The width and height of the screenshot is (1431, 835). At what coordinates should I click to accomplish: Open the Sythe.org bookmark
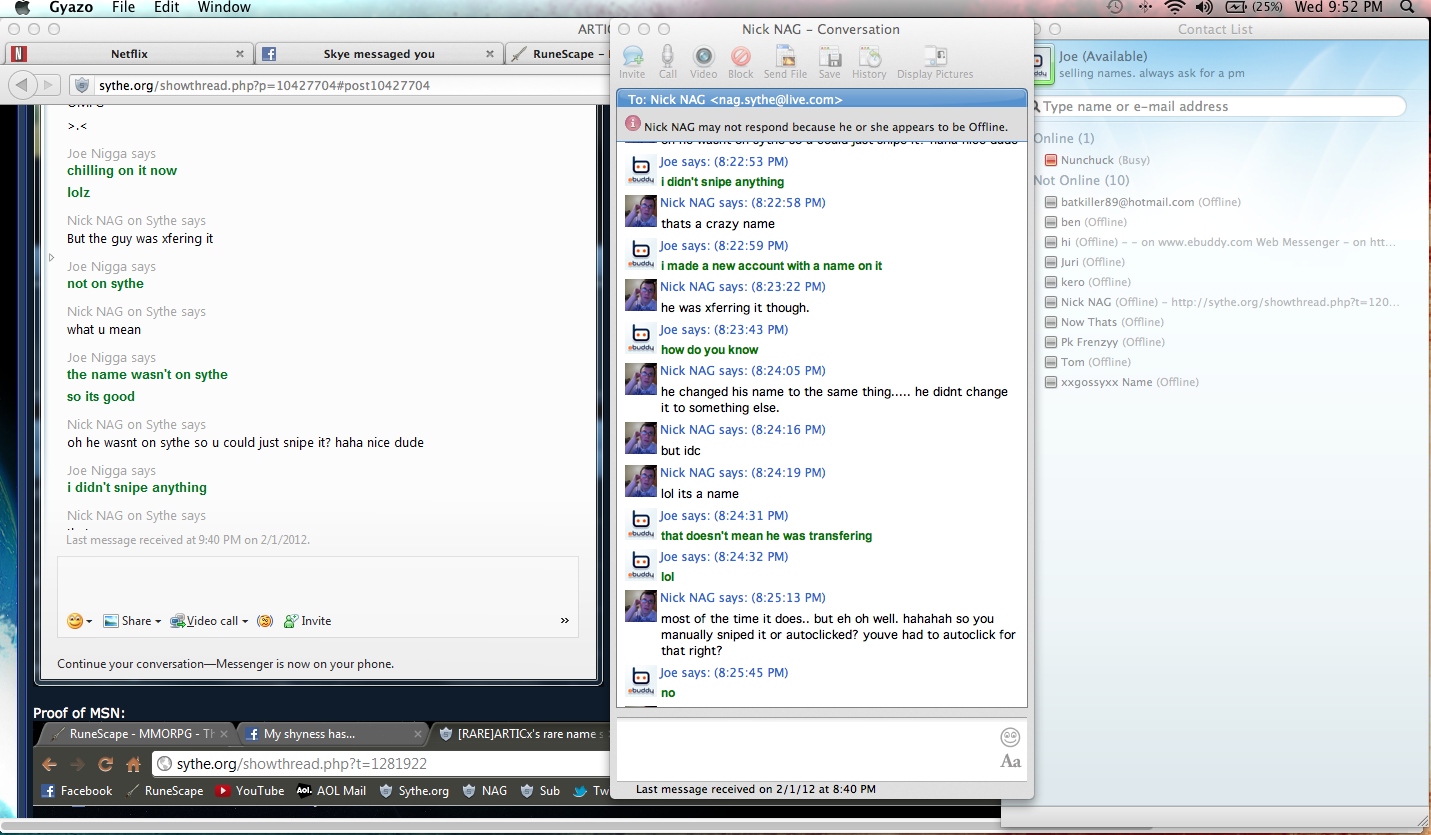pos(414,791)
